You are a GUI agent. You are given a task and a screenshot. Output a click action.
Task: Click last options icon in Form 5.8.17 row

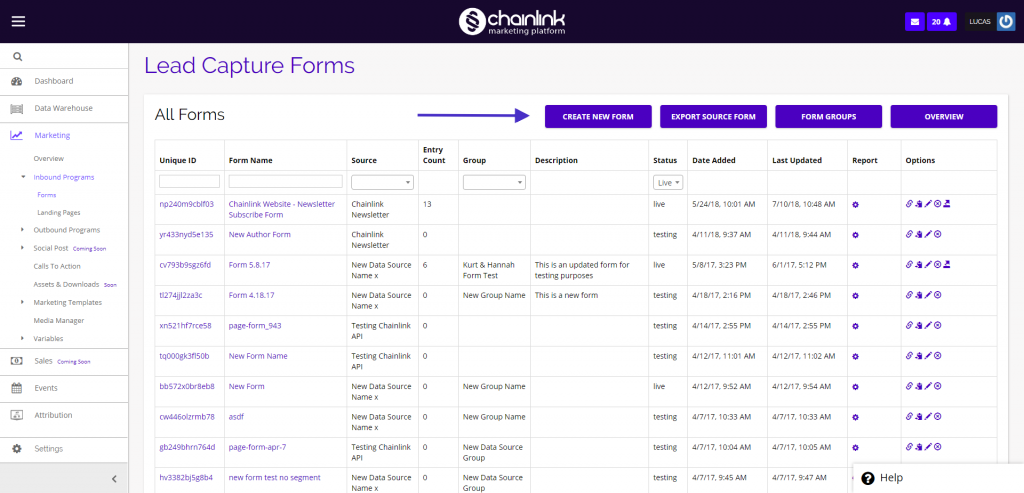[947, 264]
